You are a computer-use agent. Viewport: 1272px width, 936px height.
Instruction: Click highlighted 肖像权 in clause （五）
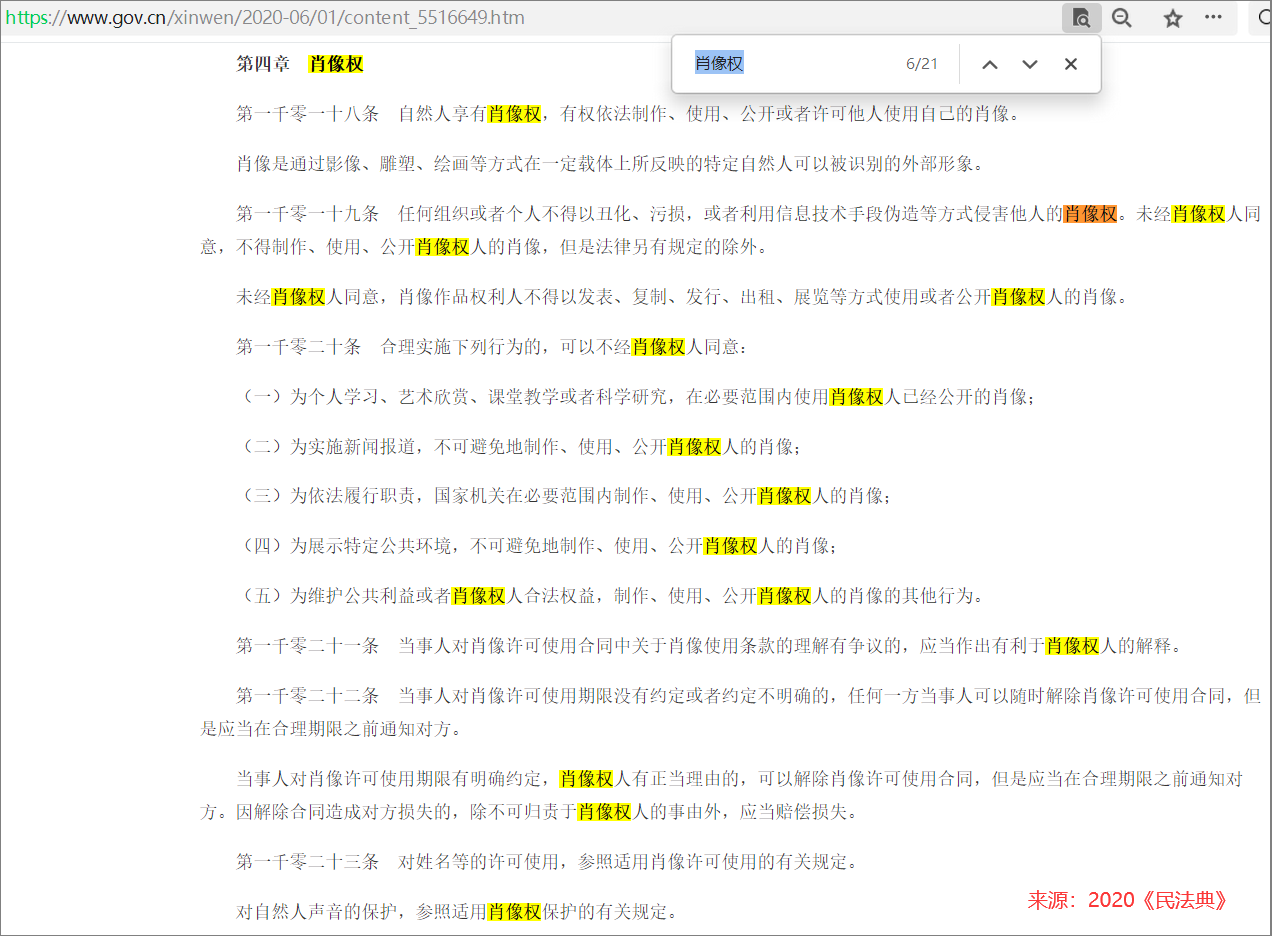click(480, 595)
